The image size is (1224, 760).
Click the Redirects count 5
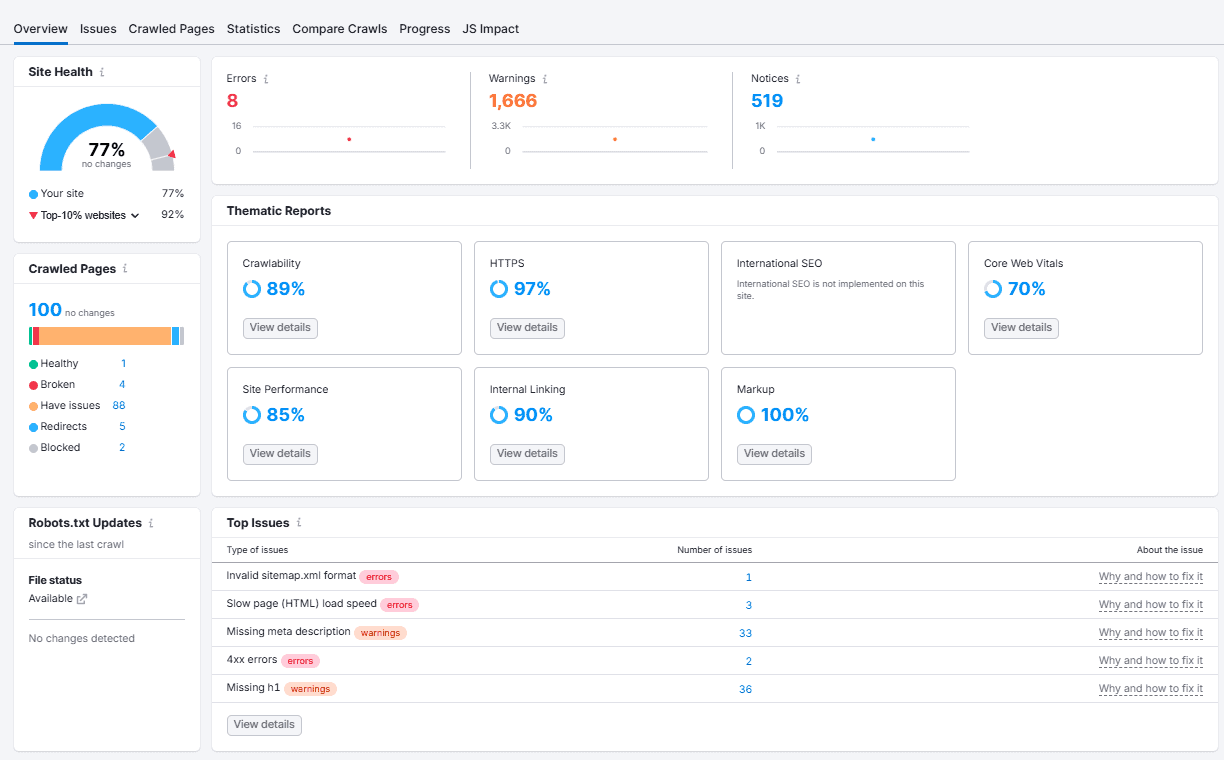pyautogui.click(x=122, y=427)
